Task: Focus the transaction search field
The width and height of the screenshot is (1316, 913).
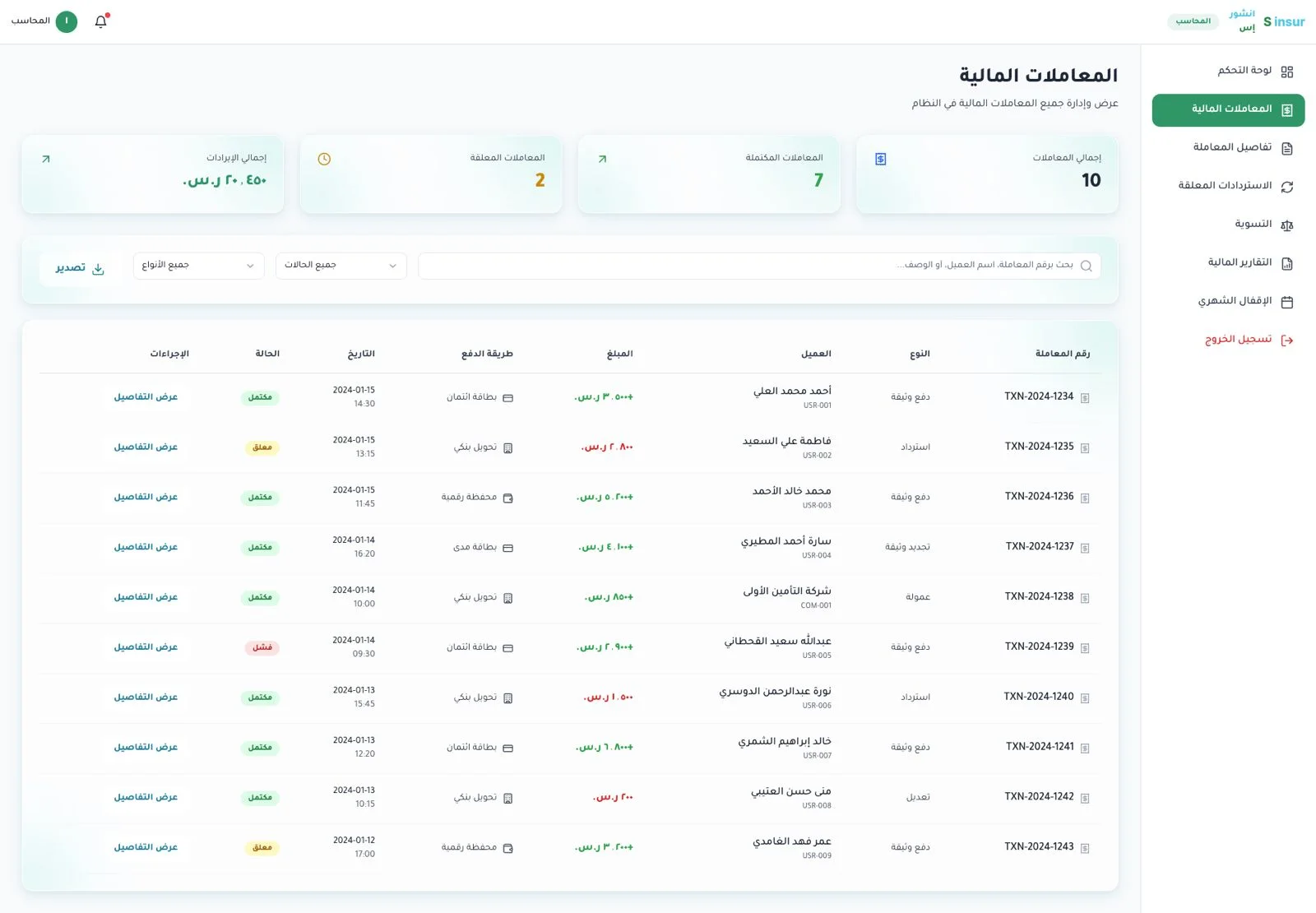Action: [x=759, y=266]
